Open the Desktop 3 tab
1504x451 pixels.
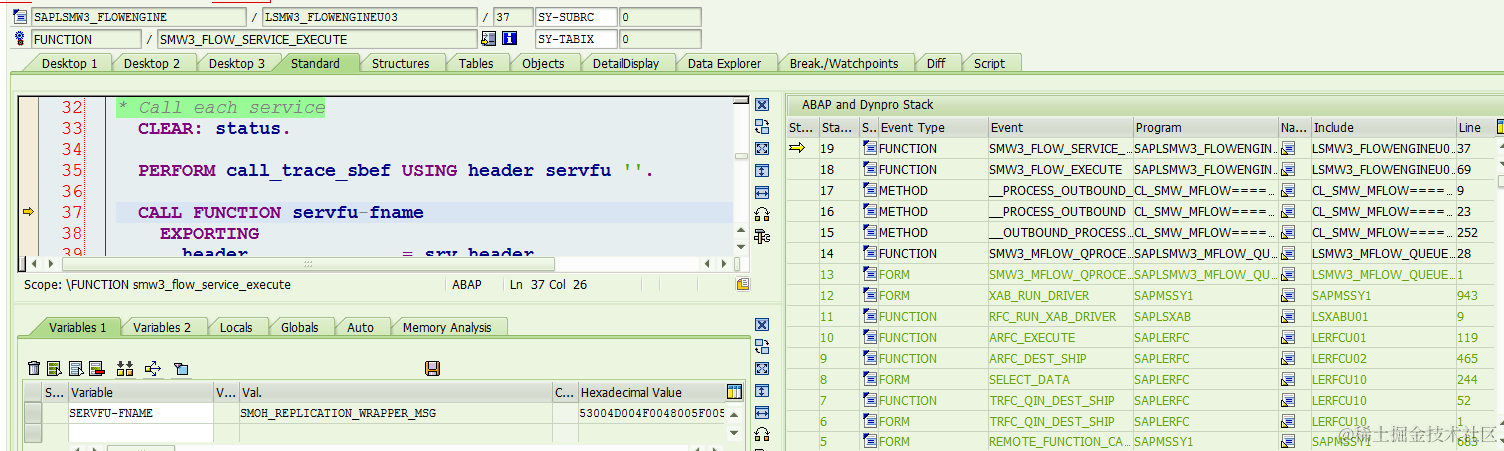tap(237, 63)
